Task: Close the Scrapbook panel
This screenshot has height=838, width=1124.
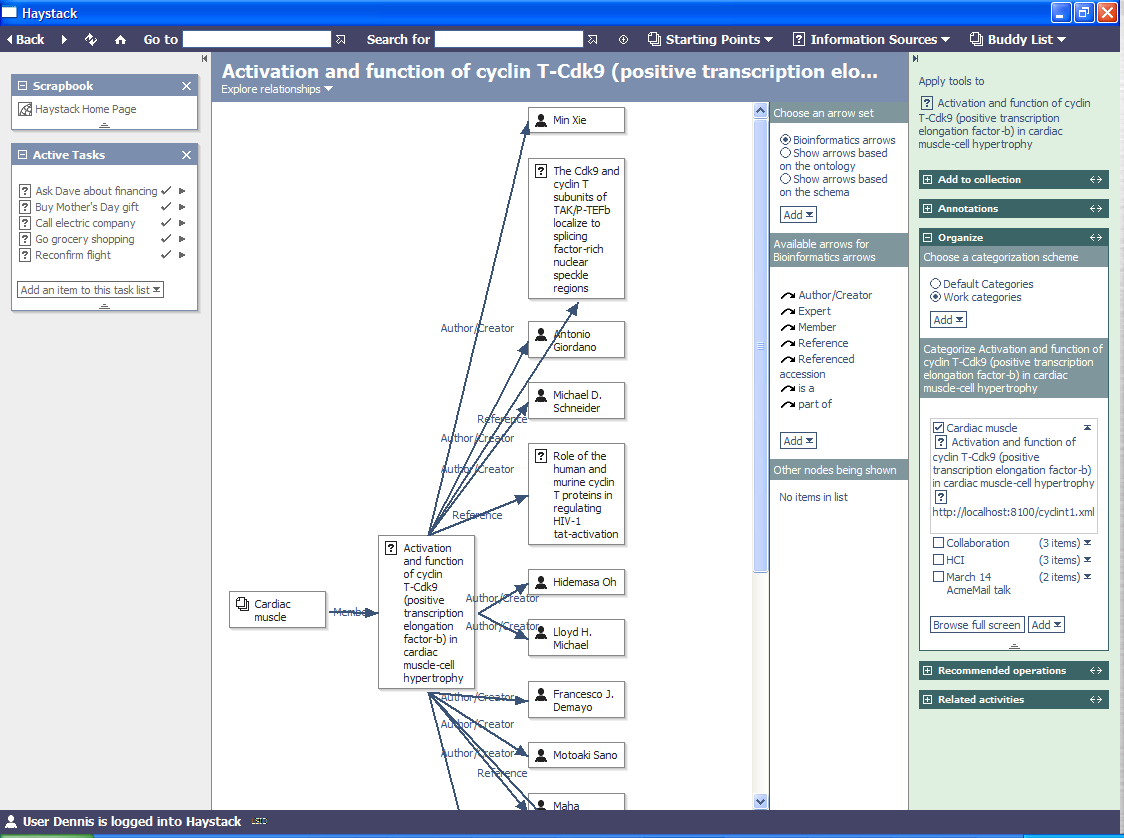Action: 186,87
